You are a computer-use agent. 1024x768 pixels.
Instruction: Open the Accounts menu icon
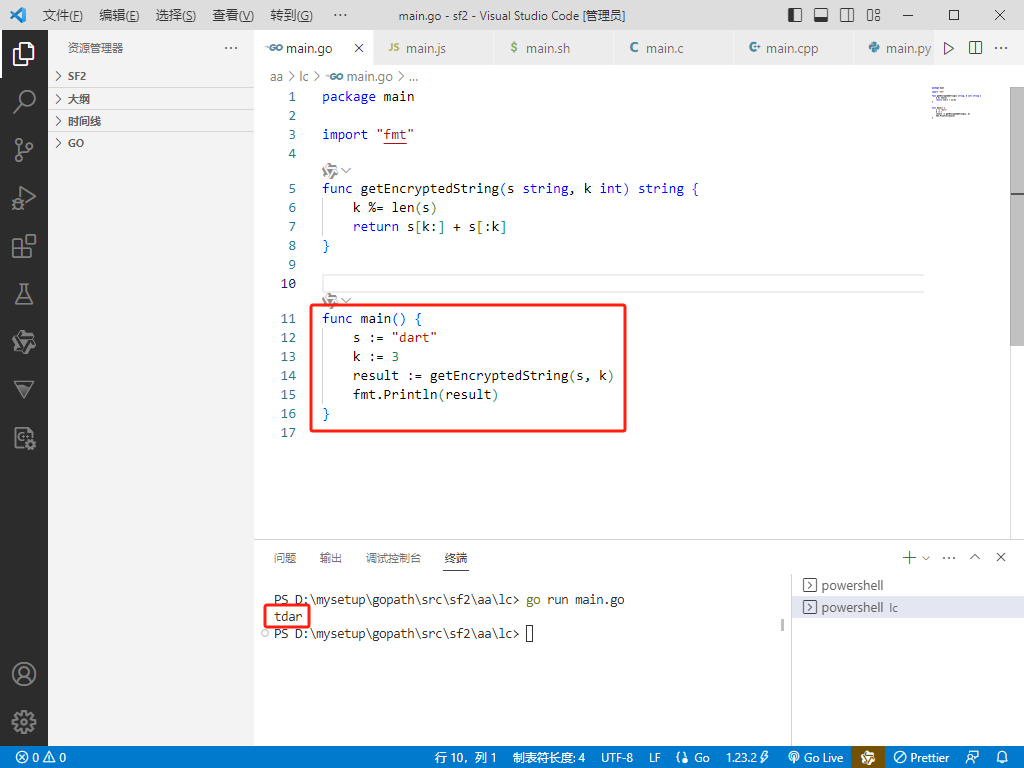point(24,674)
